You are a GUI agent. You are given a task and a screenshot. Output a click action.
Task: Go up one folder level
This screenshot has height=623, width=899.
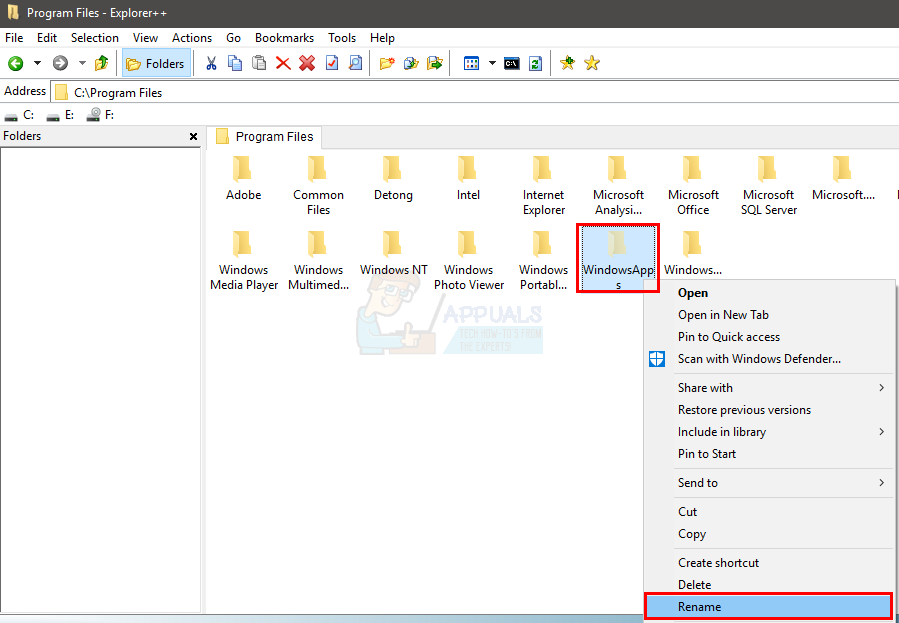pos(101,63)
